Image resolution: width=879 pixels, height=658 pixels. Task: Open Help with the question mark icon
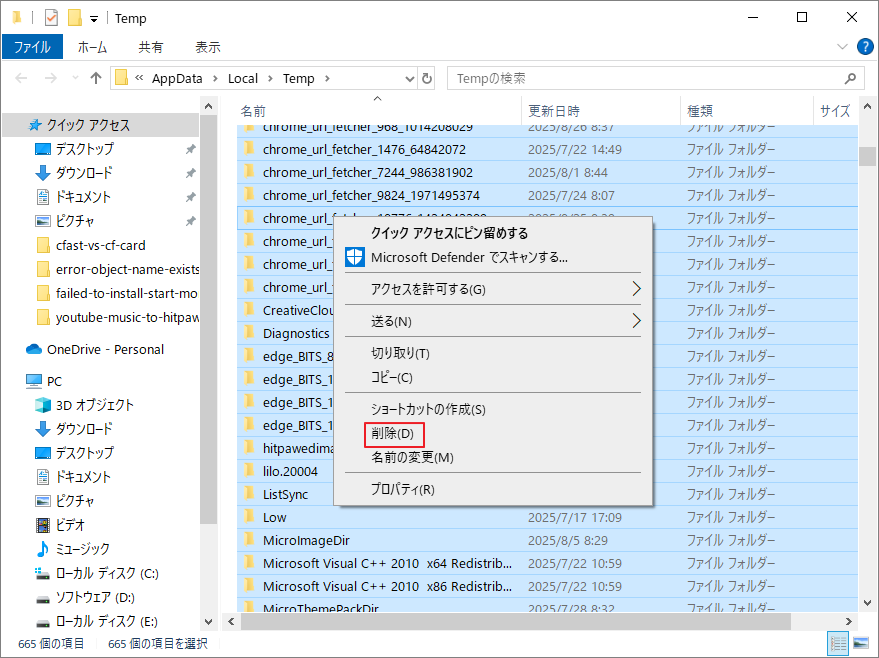[865, 47]
